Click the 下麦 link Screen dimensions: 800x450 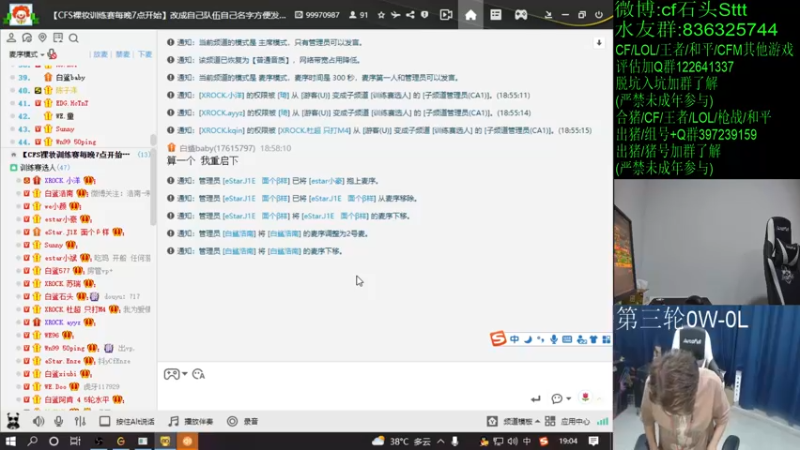(145, 54)
